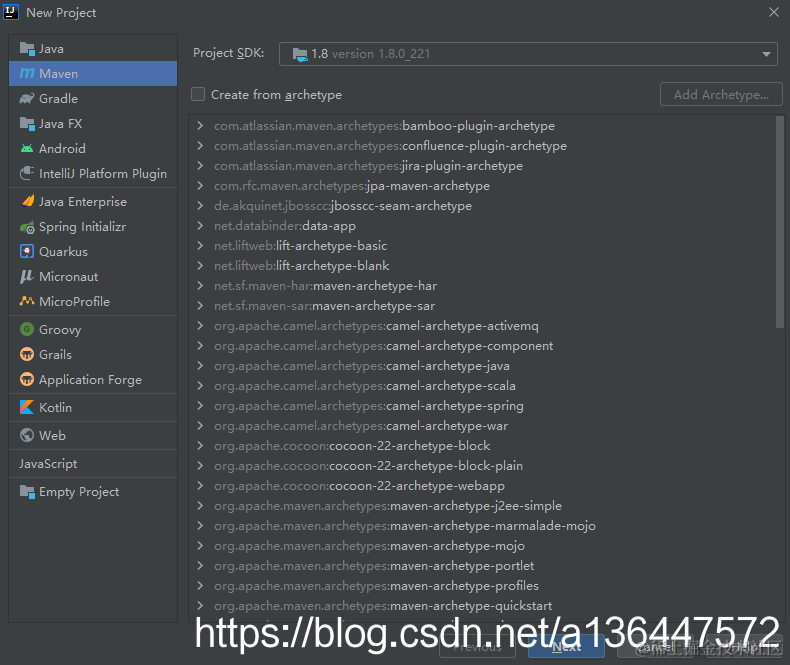Select the Spring Initializr project type

tap(93, 227)
